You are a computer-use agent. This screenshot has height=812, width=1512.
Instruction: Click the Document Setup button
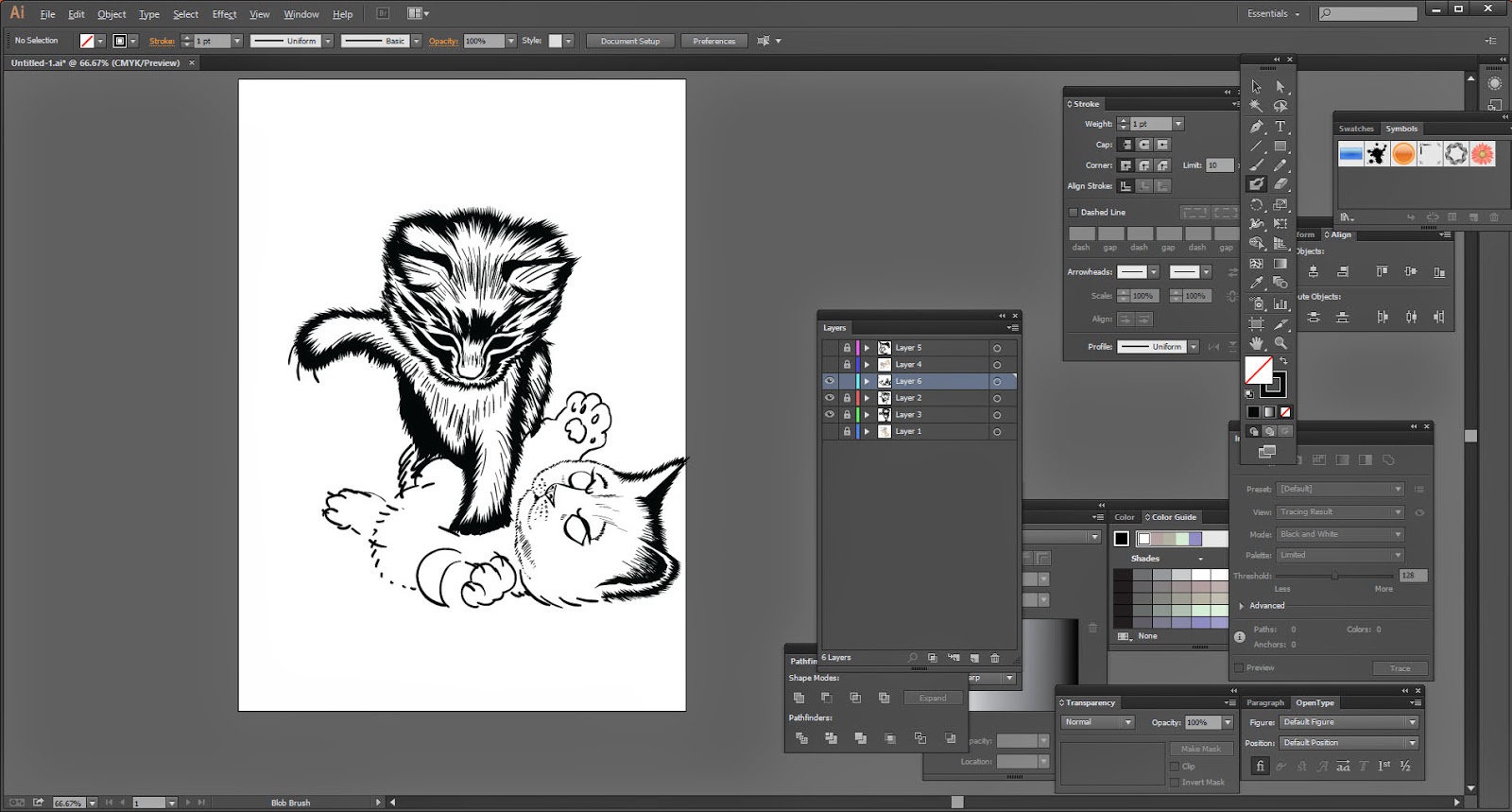630,41
